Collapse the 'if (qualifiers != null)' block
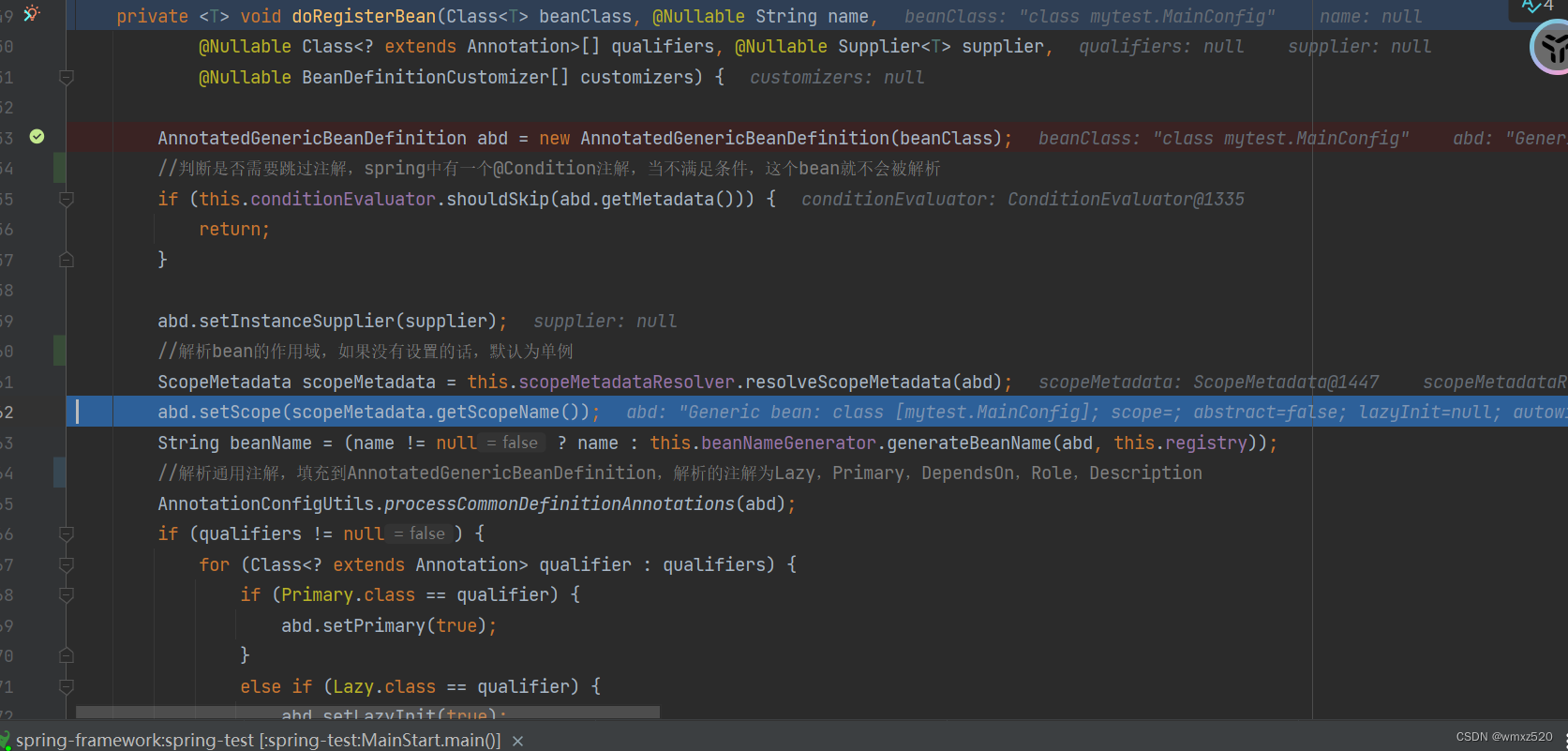Image resolution: width=1568 pixels, height=751 pixels. [67, 533]
